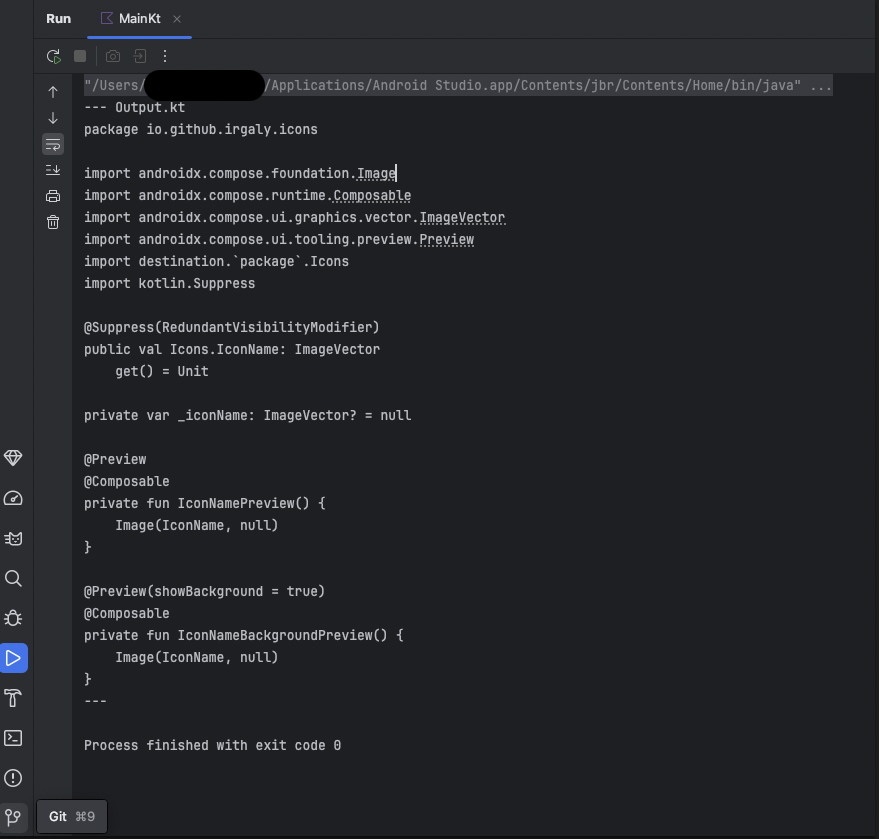
Task: Clear all console output with trash icon
Action: tap(53, 223)
